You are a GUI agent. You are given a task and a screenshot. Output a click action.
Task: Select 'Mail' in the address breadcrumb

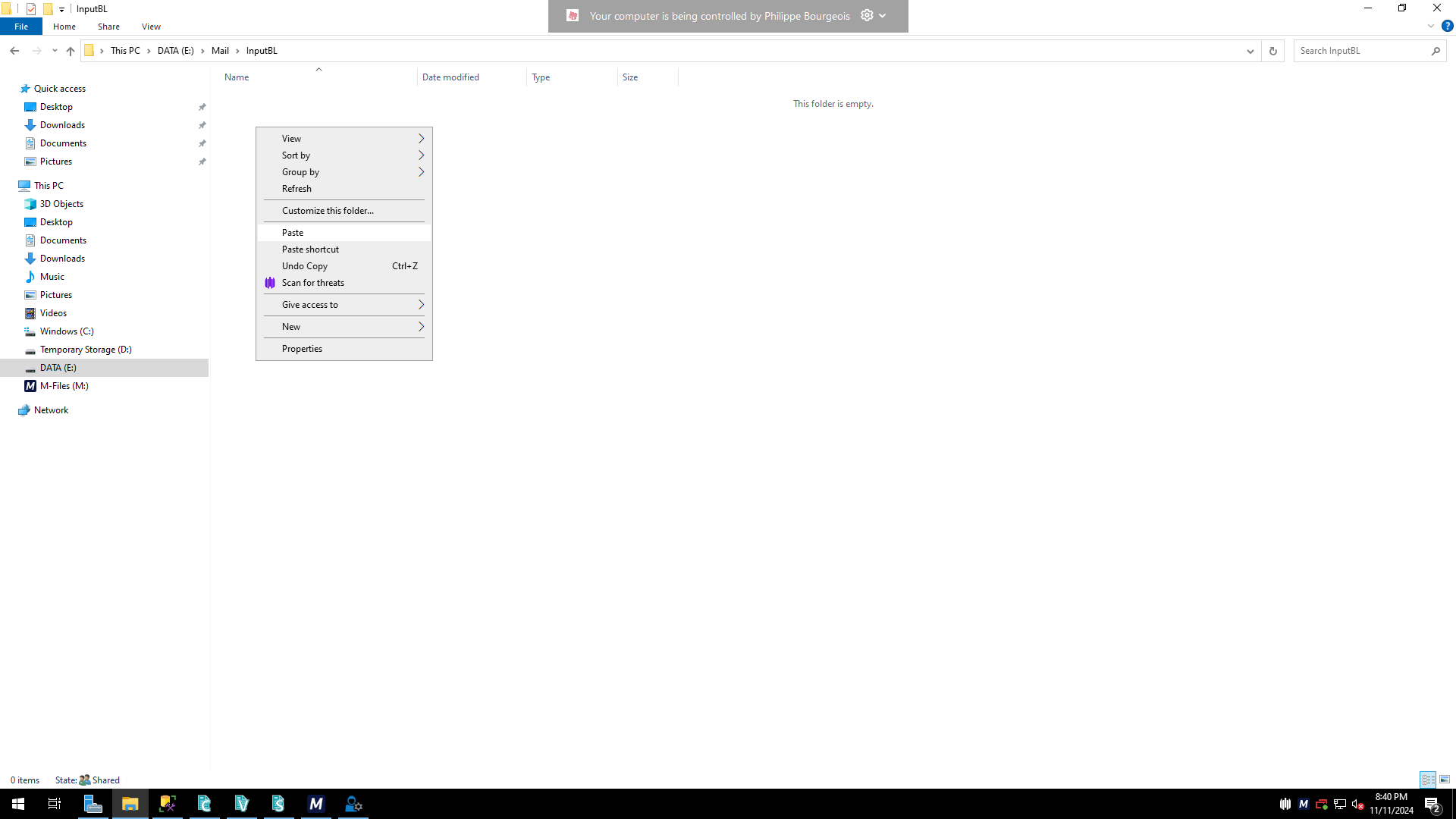tap(220, 51)
